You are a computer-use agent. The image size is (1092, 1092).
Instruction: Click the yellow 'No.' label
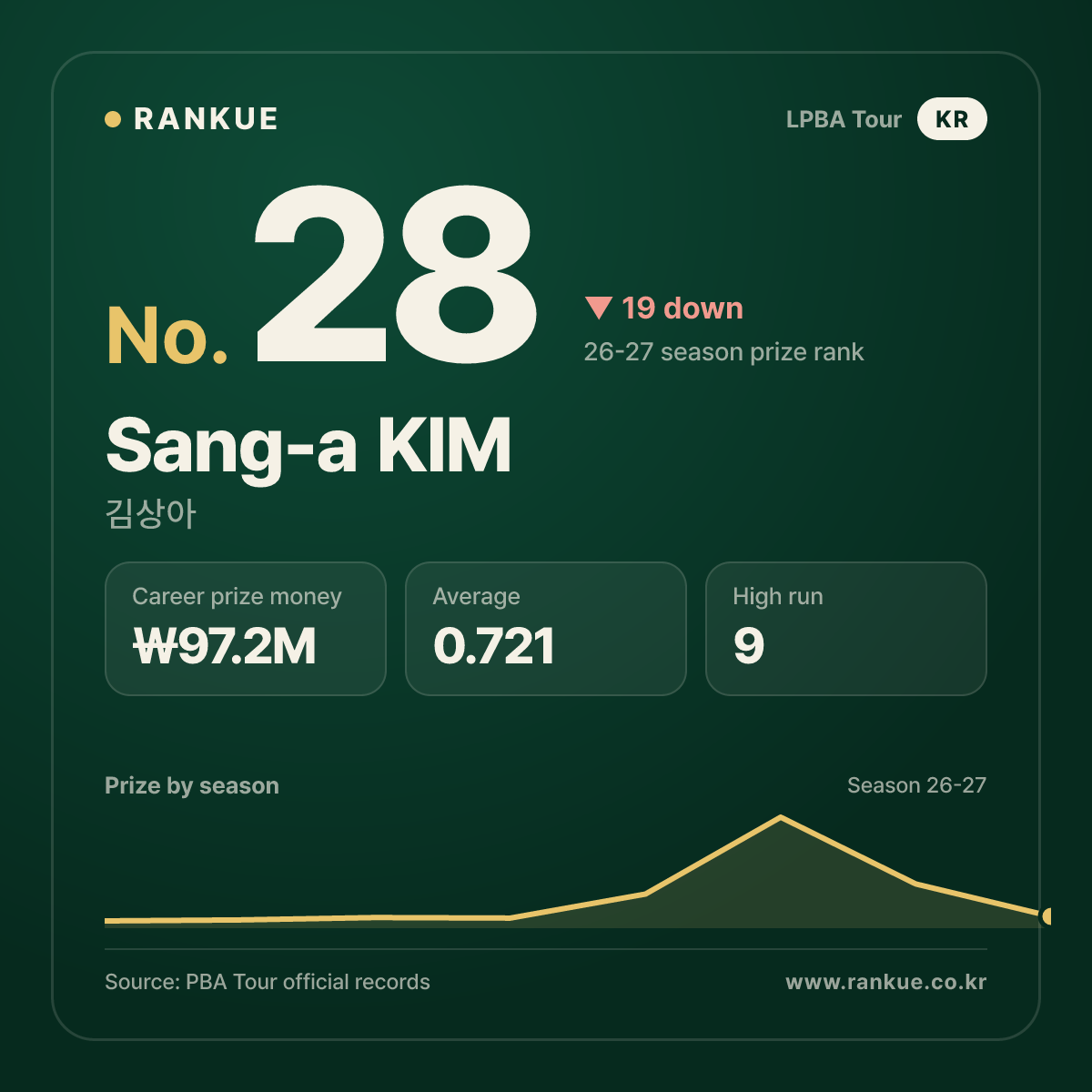coord(167,336)
